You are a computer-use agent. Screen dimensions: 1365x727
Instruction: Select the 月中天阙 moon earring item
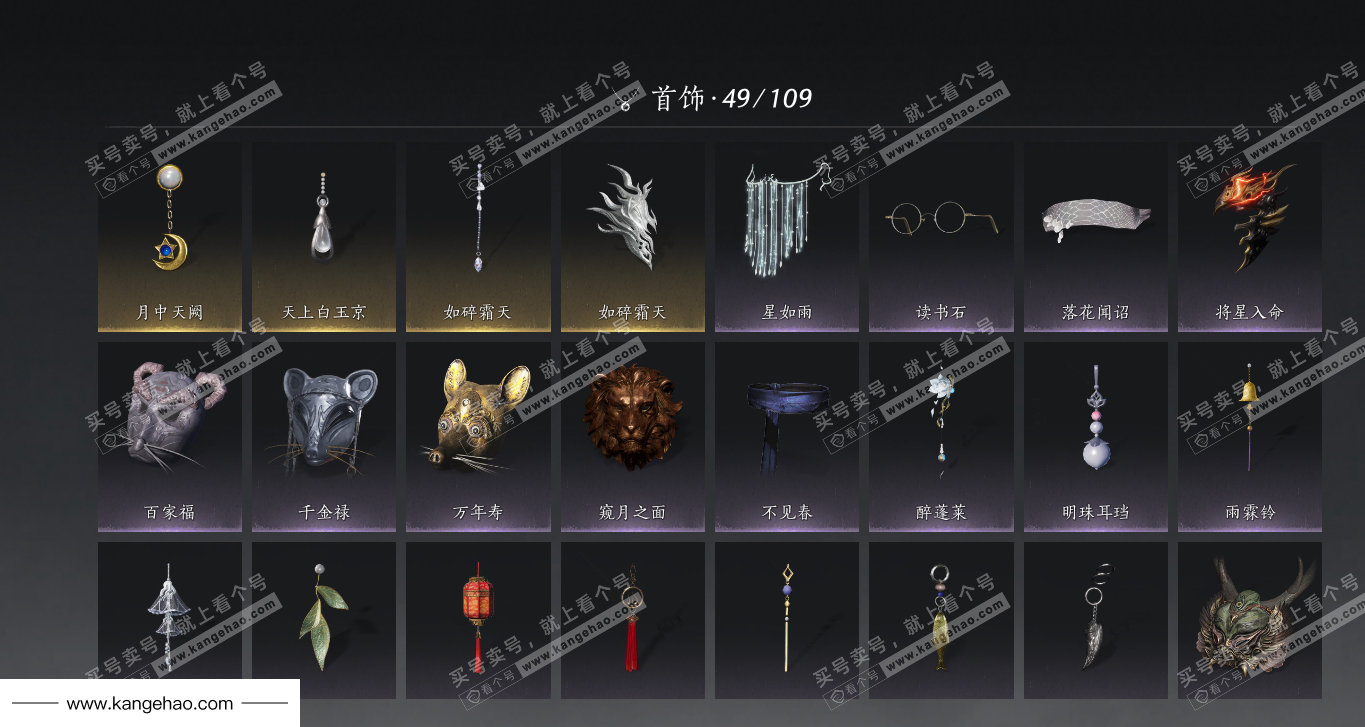[x=170, y=237]
